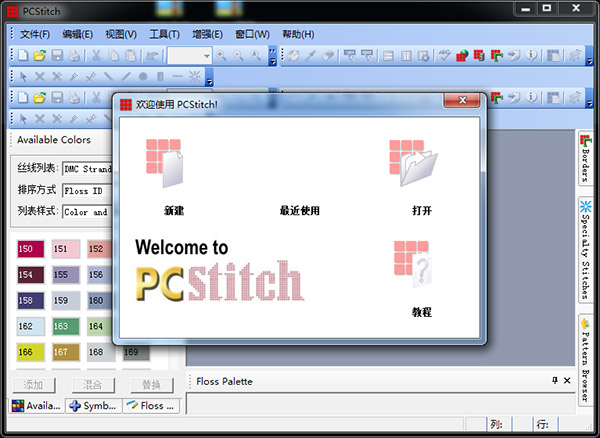Pick floss color swatch 166
Viewport: 600px width, 438px height.
pos(31,352)
